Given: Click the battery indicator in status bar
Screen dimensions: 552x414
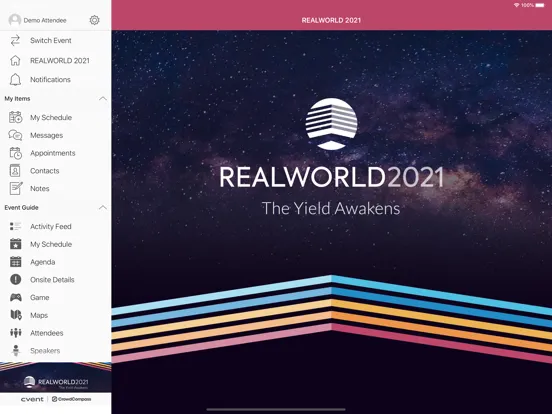Looking at the screenshot, I should click(x=540, y=5).
